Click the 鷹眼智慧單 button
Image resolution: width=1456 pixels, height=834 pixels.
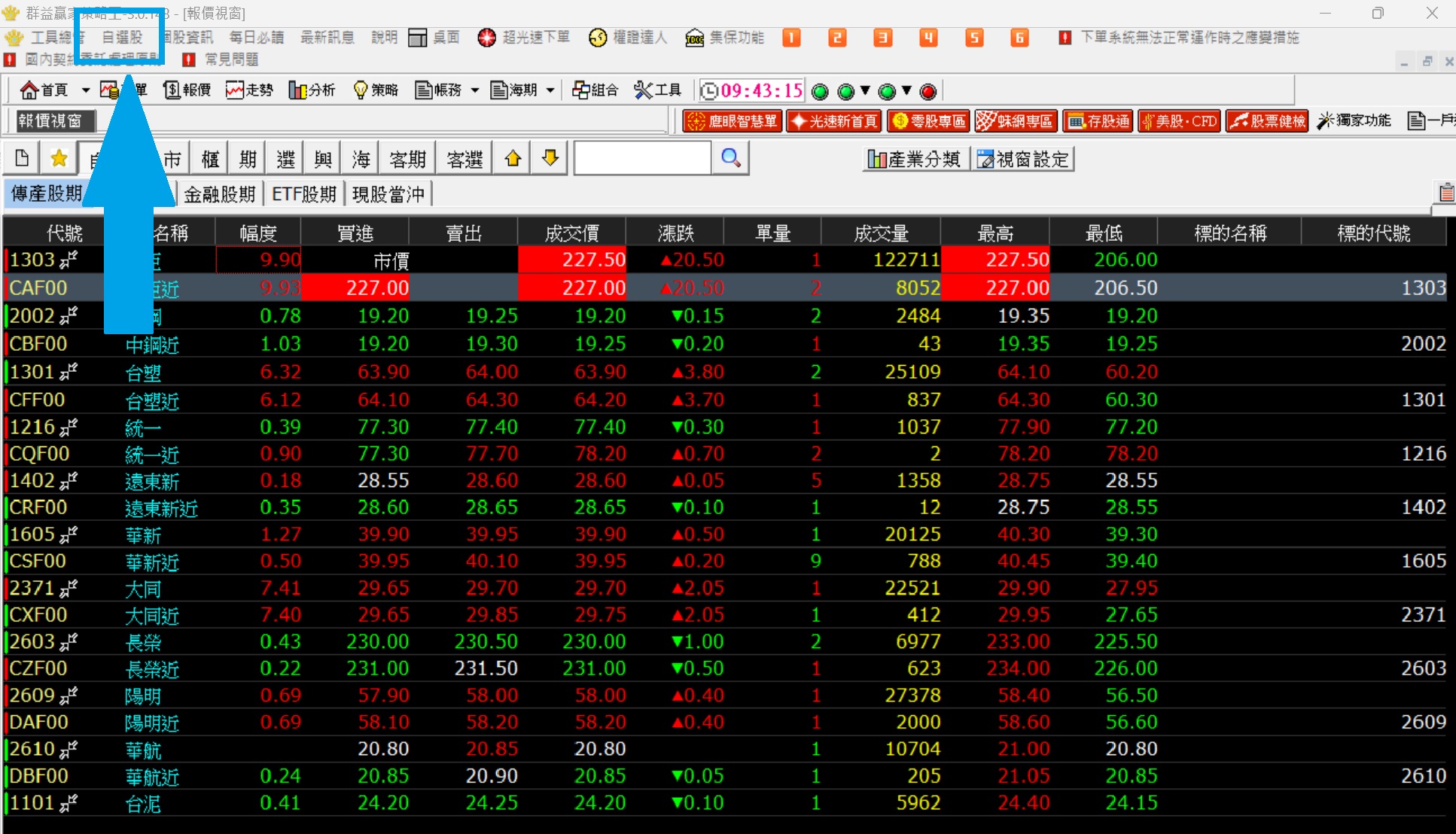coord(733,121)
